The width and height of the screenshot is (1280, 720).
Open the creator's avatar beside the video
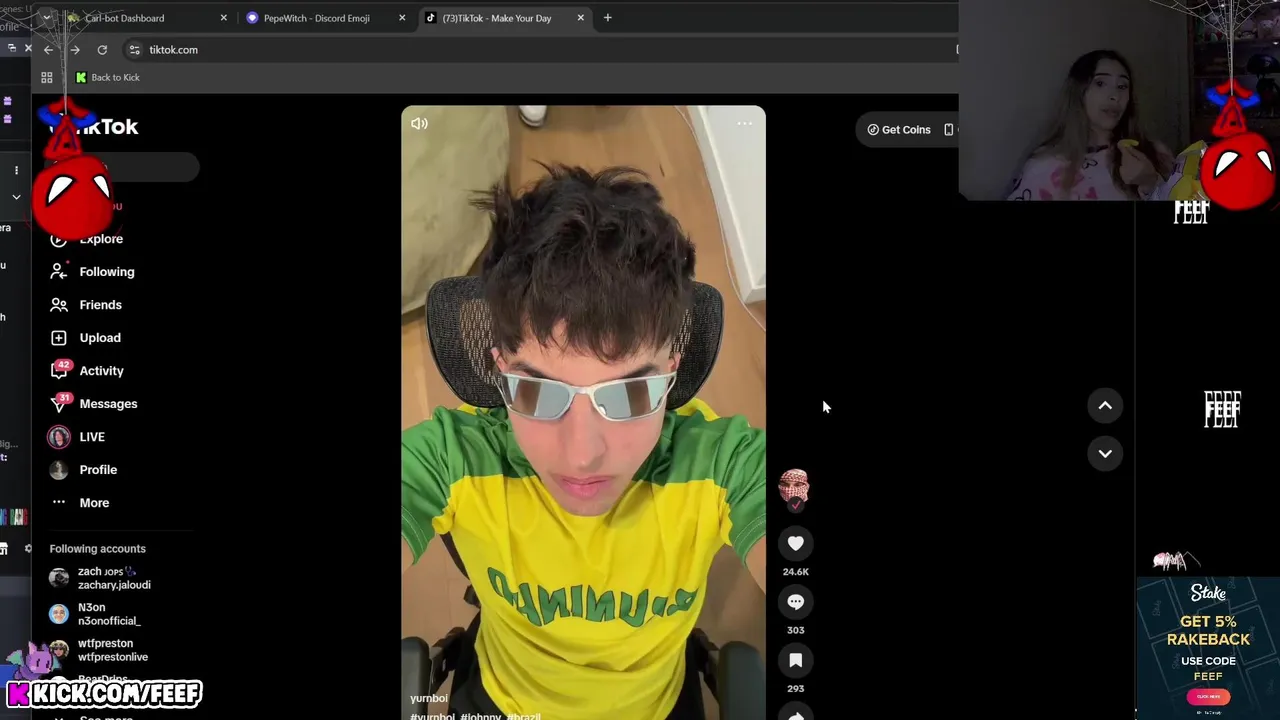794,487
